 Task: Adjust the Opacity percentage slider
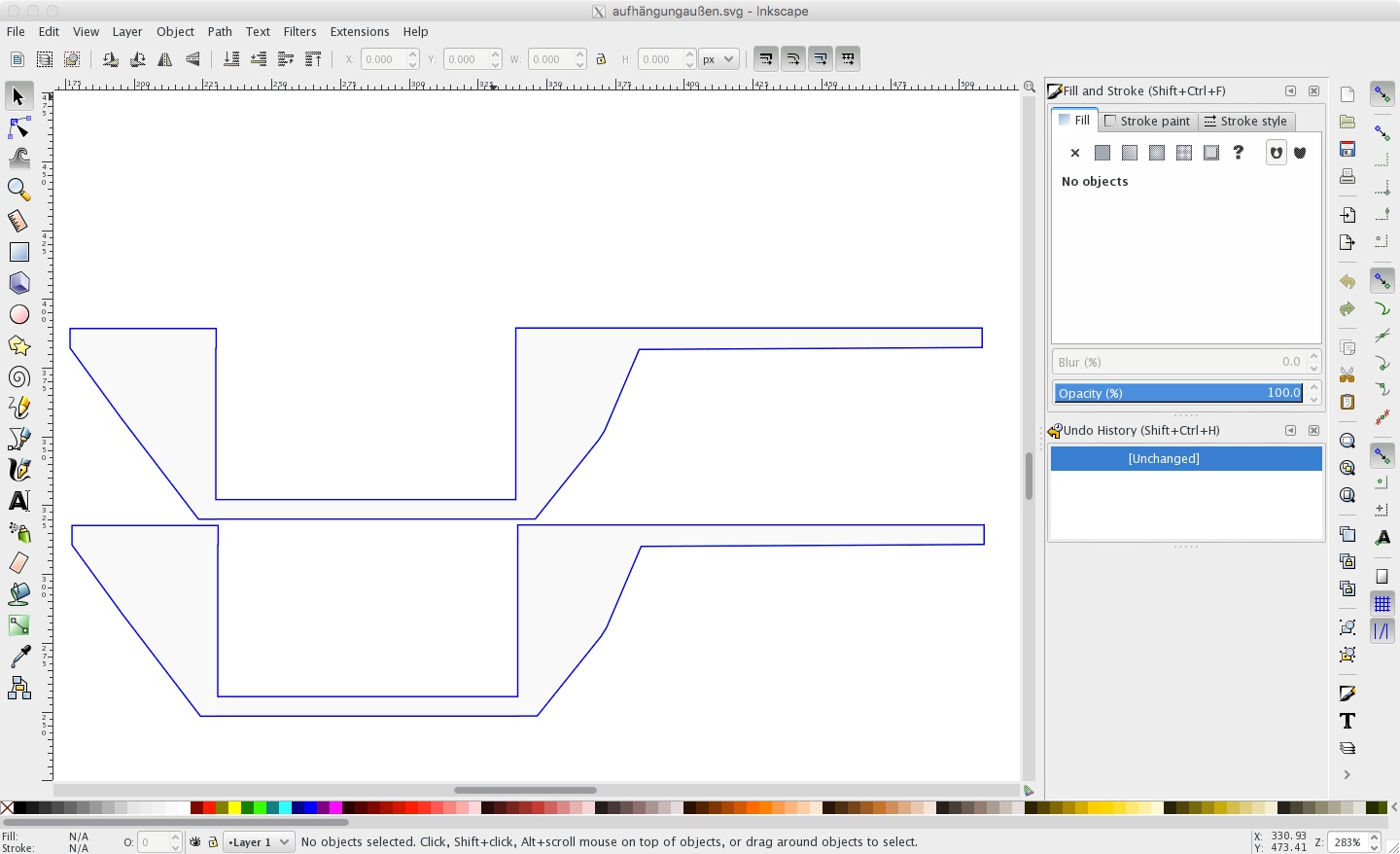pos(1178,393)
